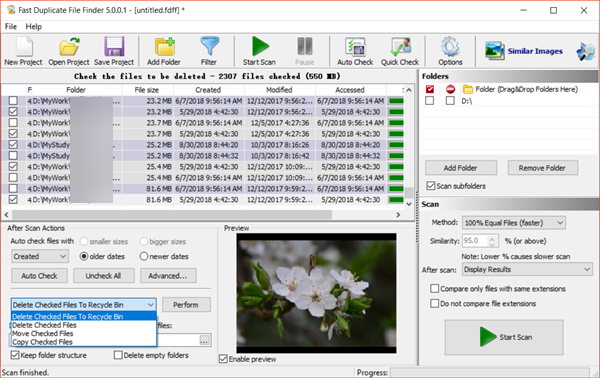Image resolution: width=600 pixels, height=378 pixels.
Task: Sort by the Modified column header
Action: point(279,90)
